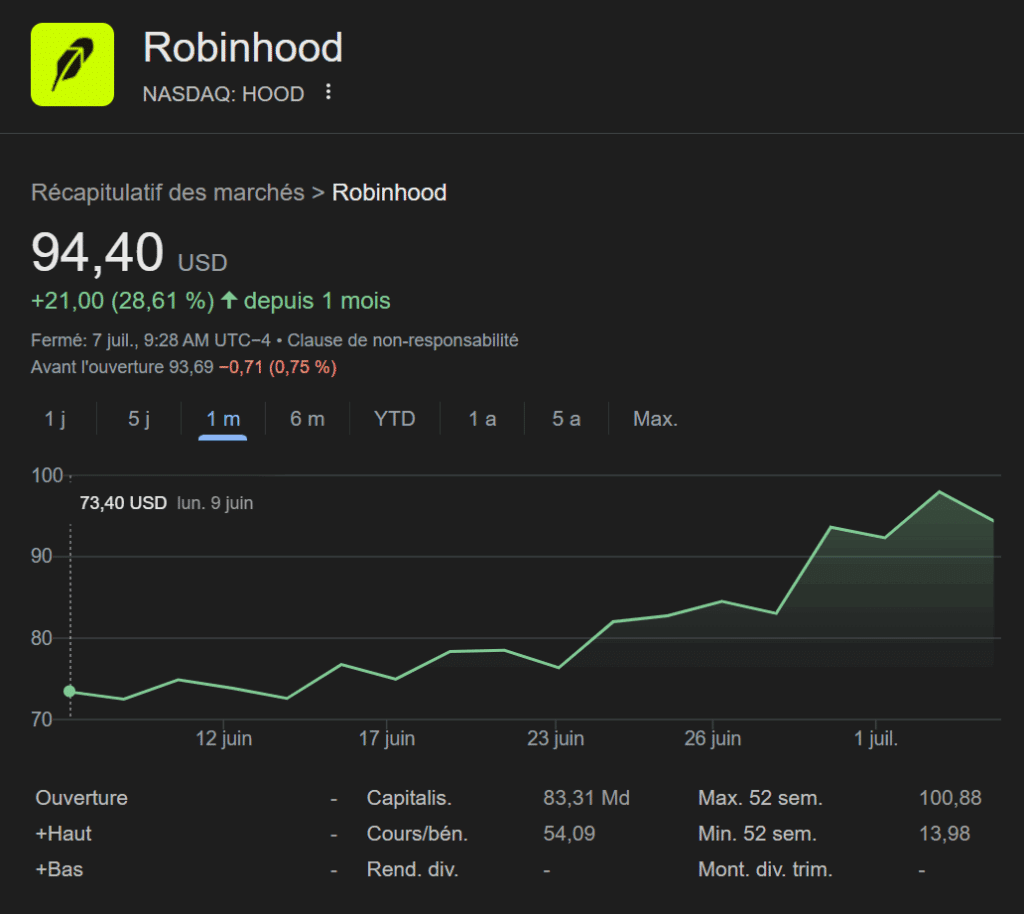Screen dimensions: 1024x914
Task: Open the three-dot menu beside NASDAQ: HOOD
Action: tap(328, 92)
